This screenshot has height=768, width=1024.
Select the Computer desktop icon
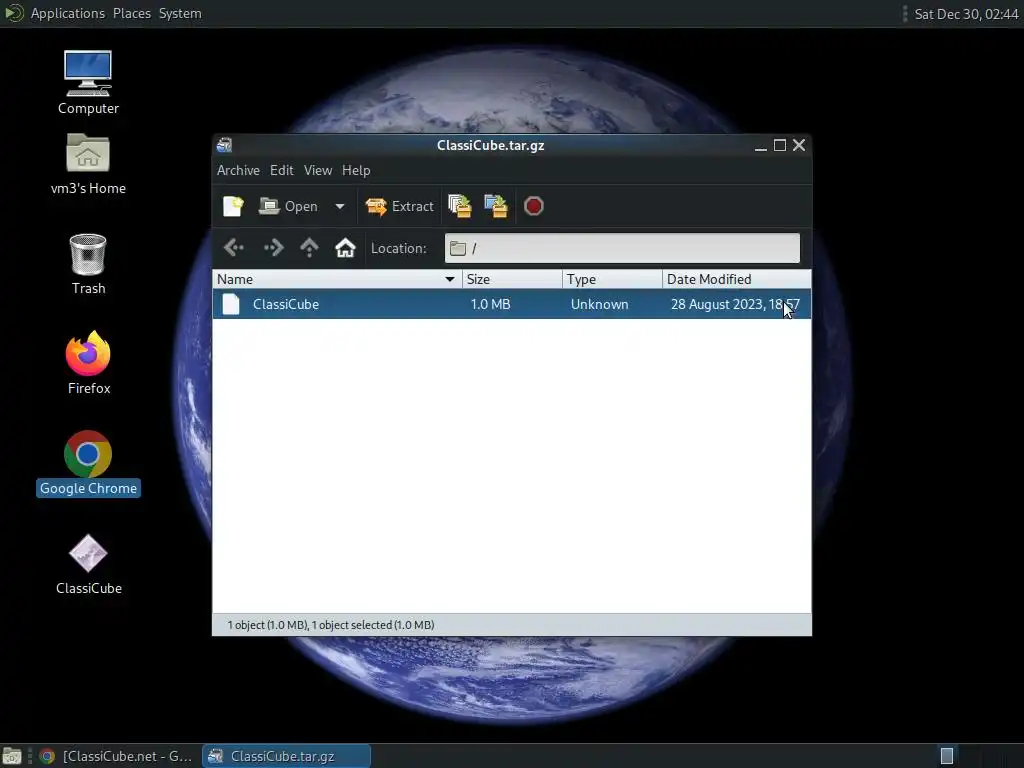[x=88, y=82]
